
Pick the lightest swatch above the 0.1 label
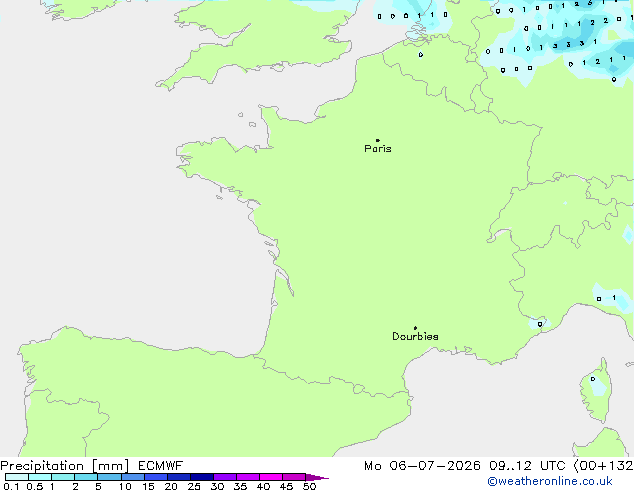[x=17, y=477]
